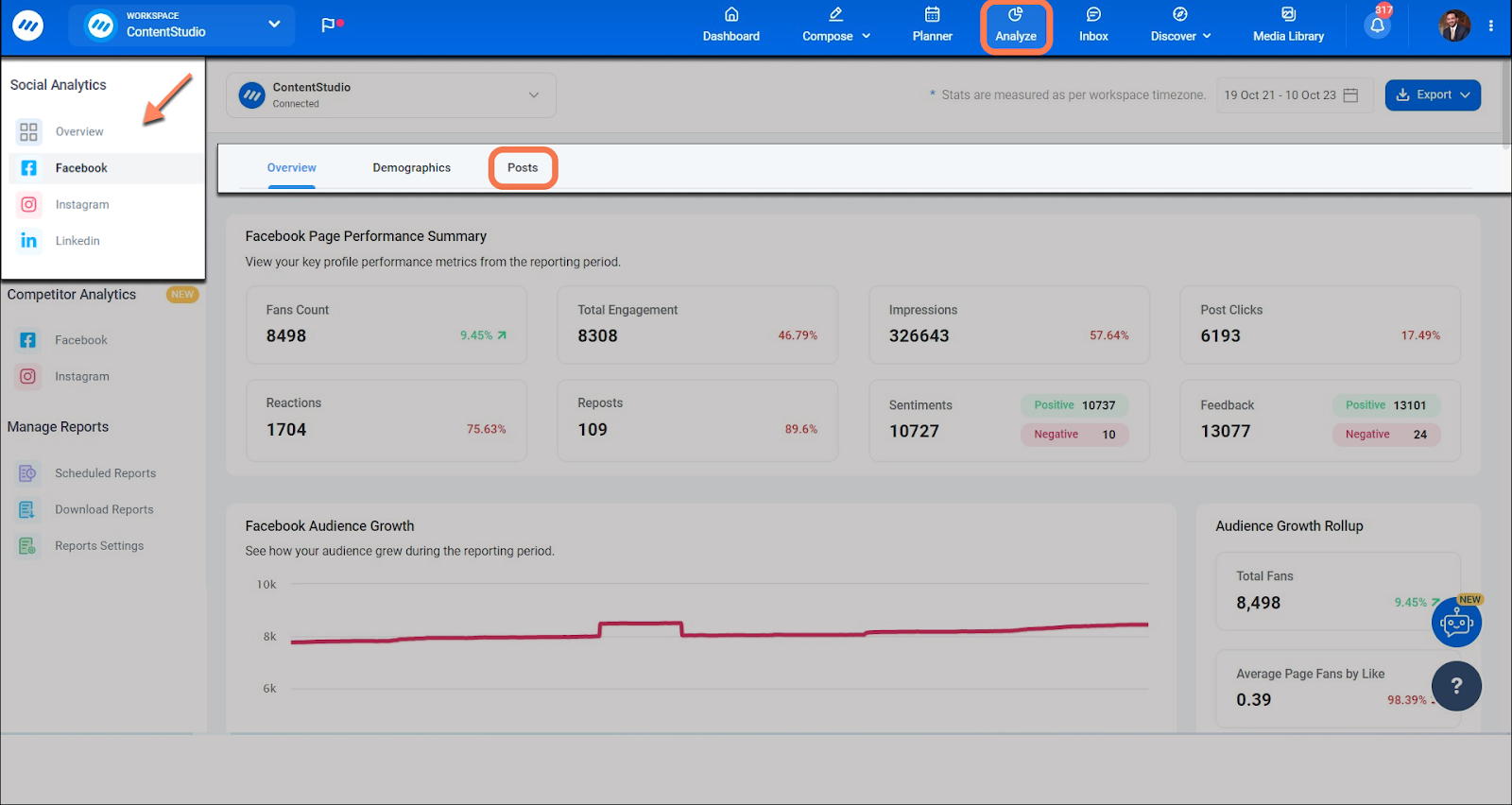Go to the Analyze section

1016,26
